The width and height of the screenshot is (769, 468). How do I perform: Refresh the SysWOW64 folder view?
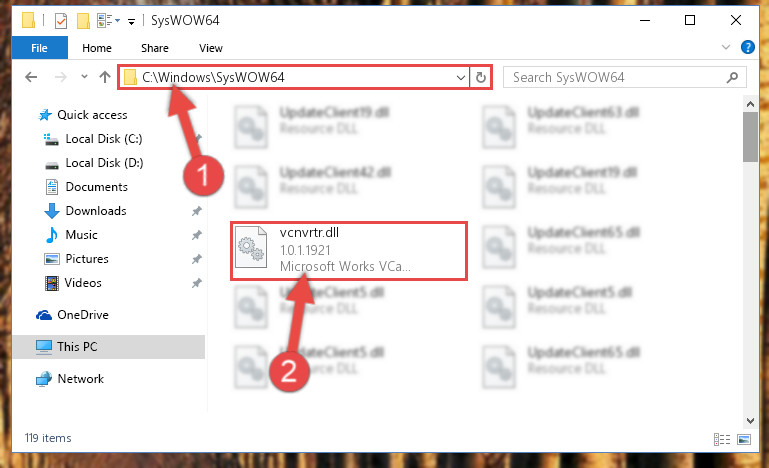click(x=481, y=78)
